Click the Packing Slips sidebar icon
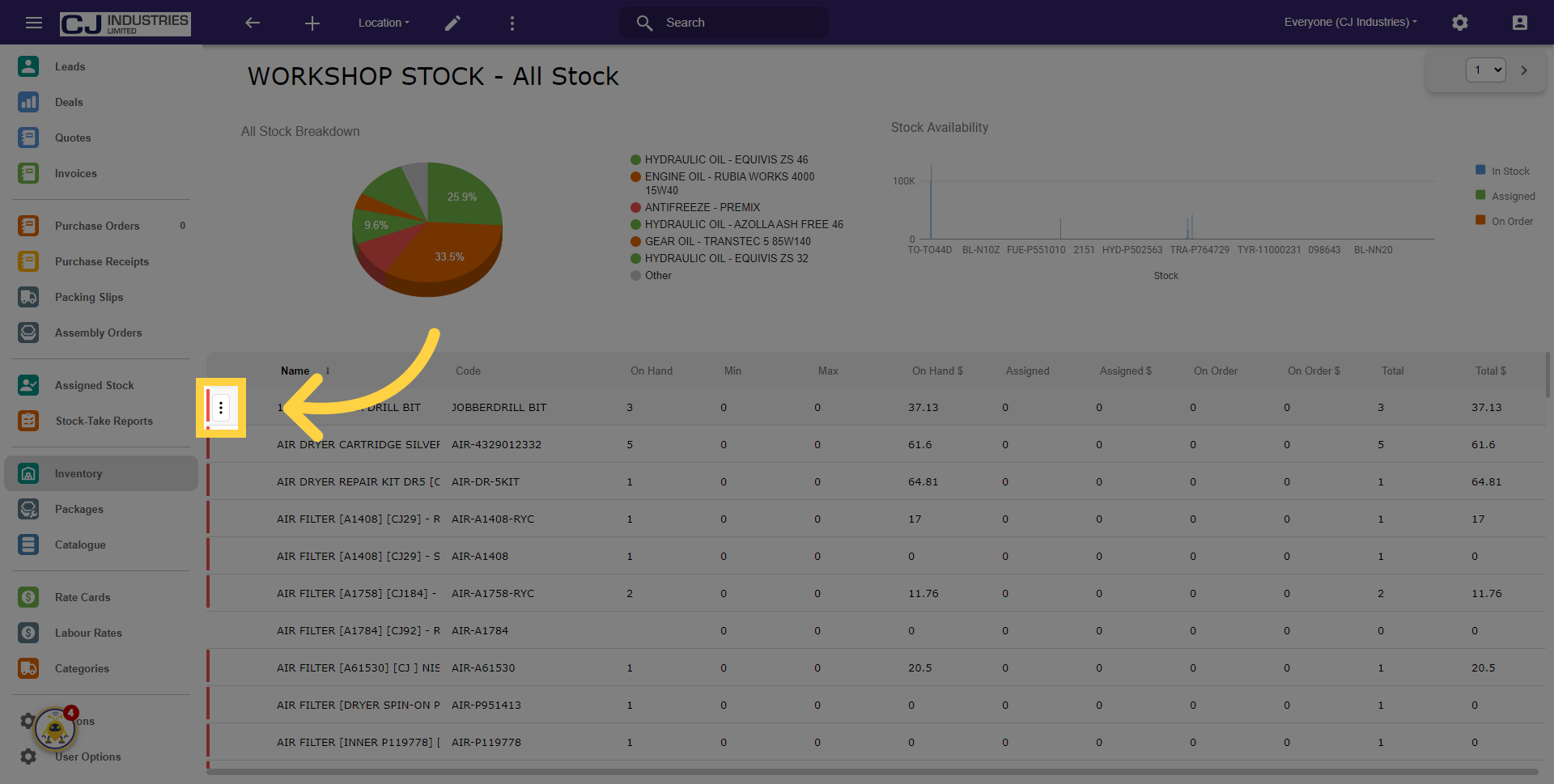The height and width of the screenshot is (784, 1554). point(28,297)
